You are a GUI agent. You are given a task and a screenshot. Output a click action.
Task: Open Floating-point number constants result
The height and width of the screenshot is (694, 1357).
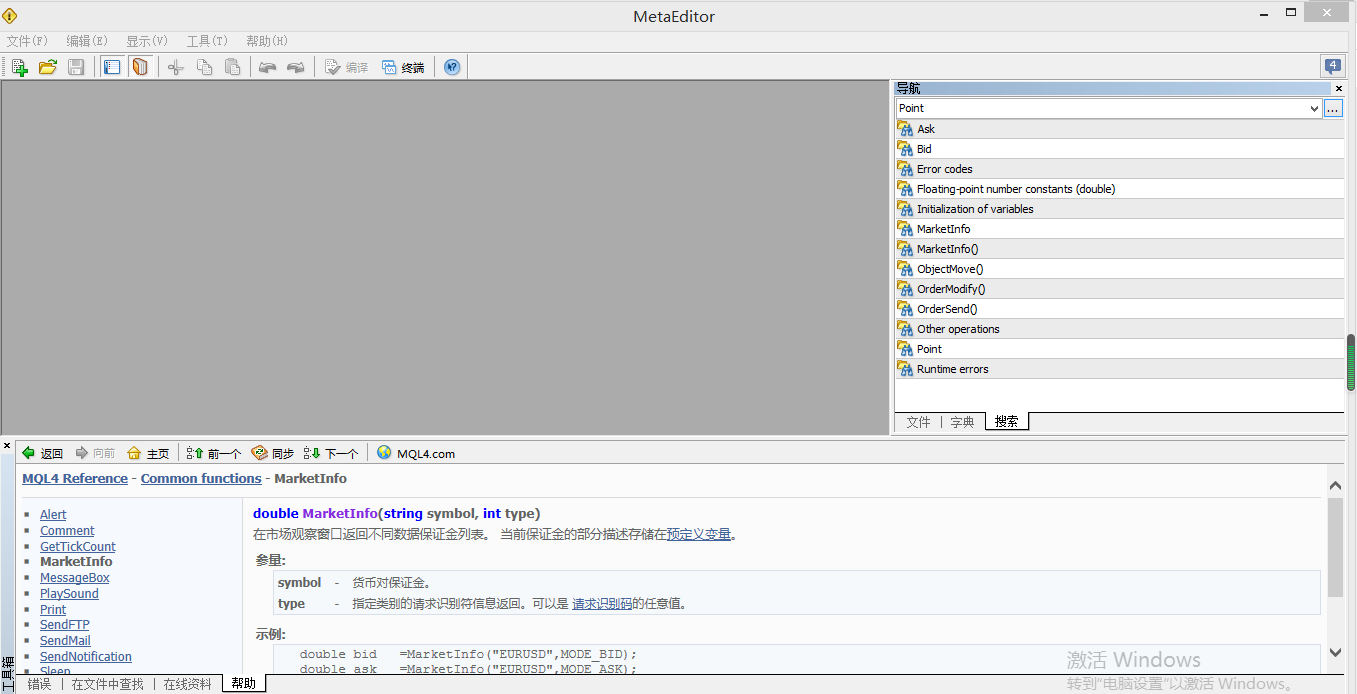(1119, 189)
